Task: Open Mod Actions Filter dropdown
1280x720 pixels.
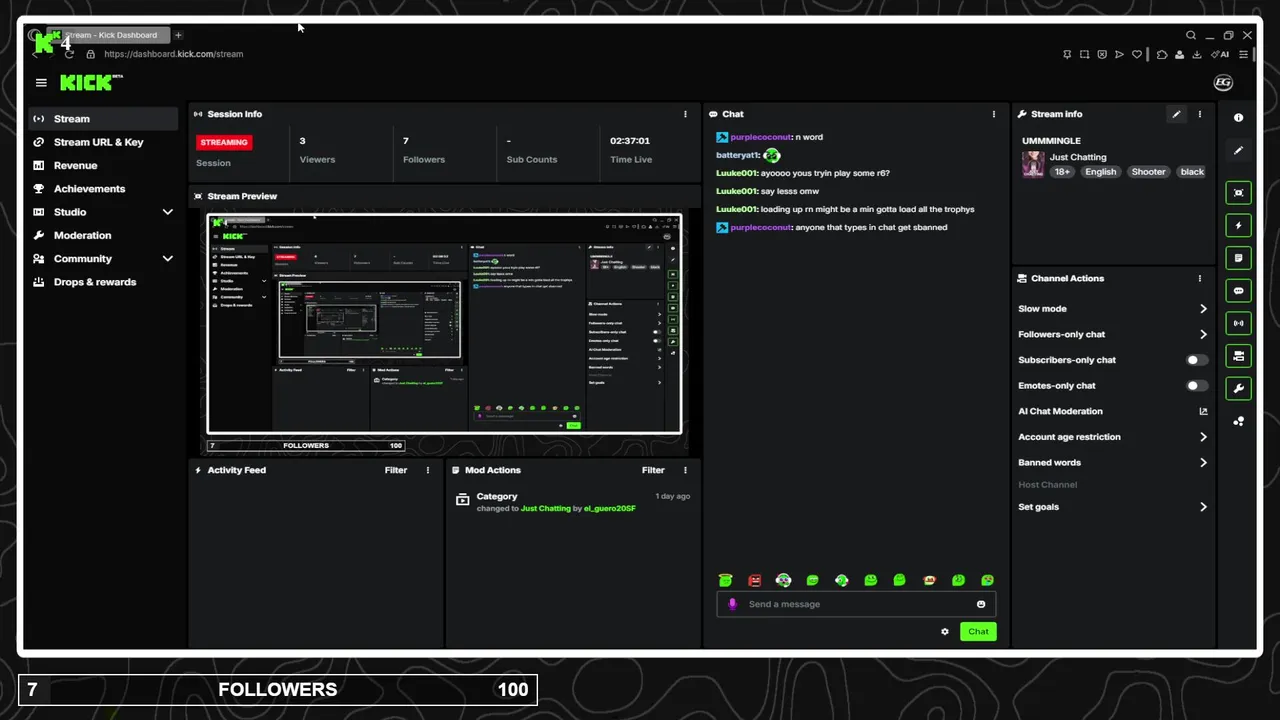Action: click(653, 470)
